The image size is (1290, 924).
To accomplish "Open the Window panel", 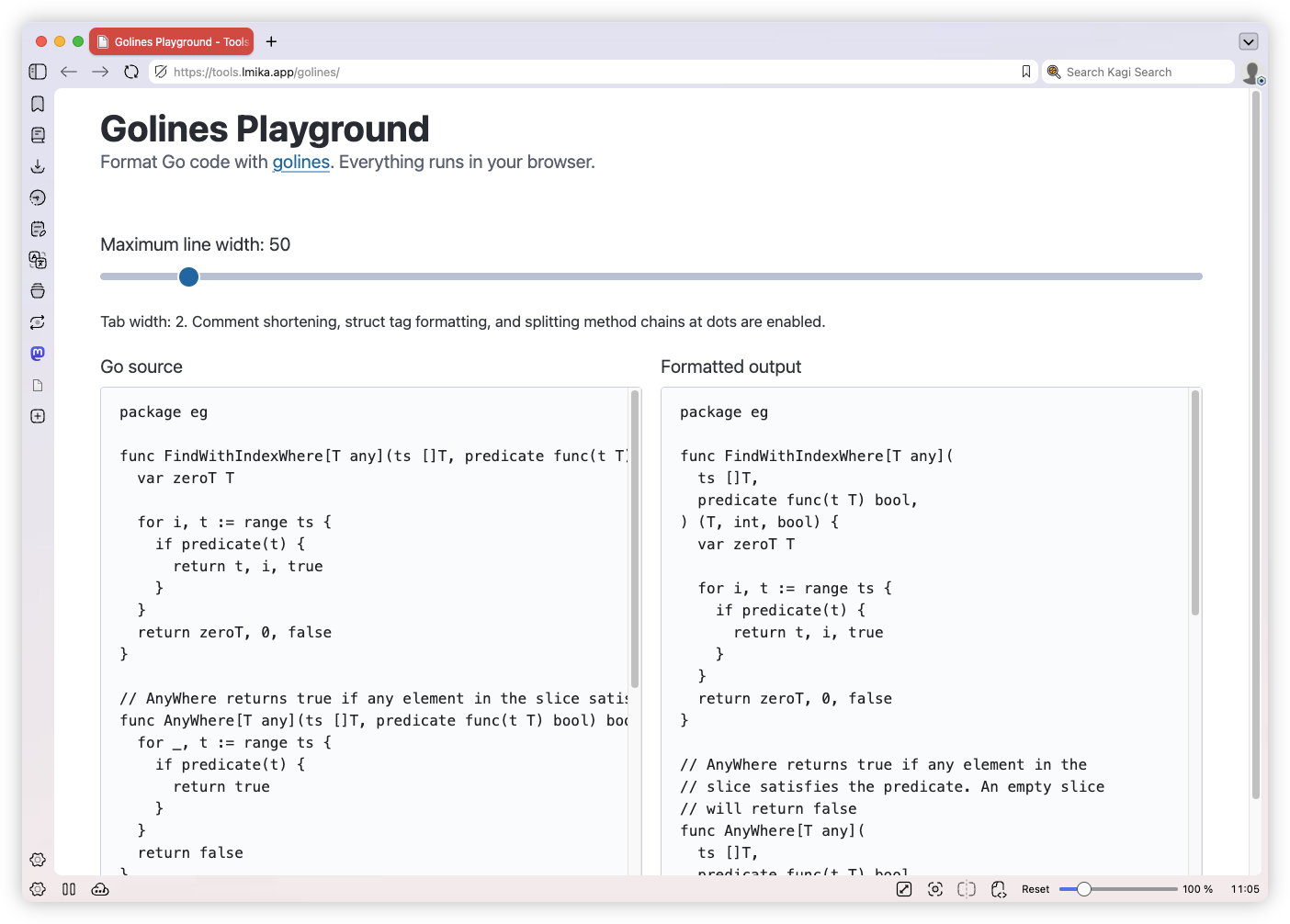I will pyautogui.click(x=38, y=291).
